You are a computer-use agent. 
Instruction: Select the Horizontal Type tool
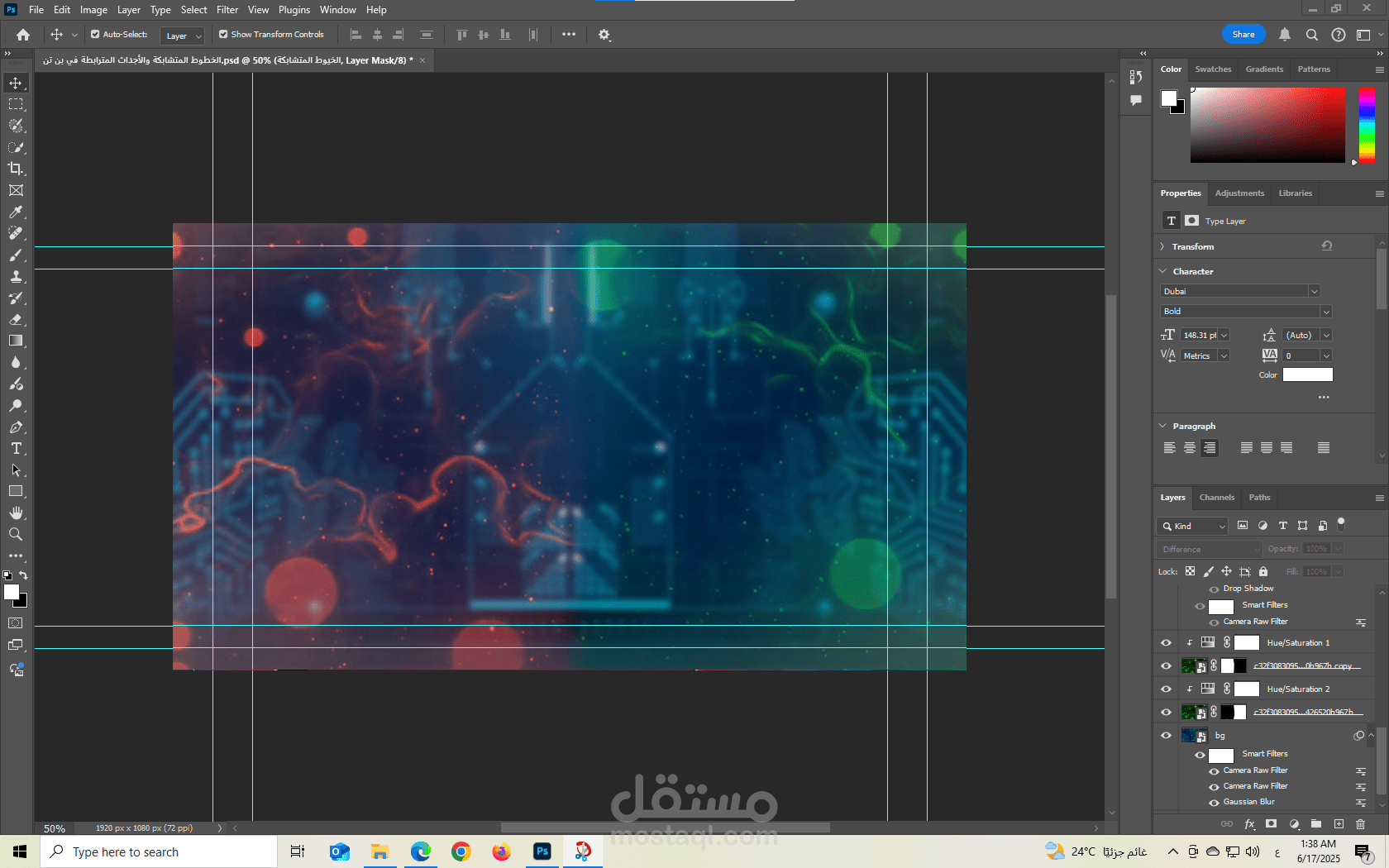[16, 448]
